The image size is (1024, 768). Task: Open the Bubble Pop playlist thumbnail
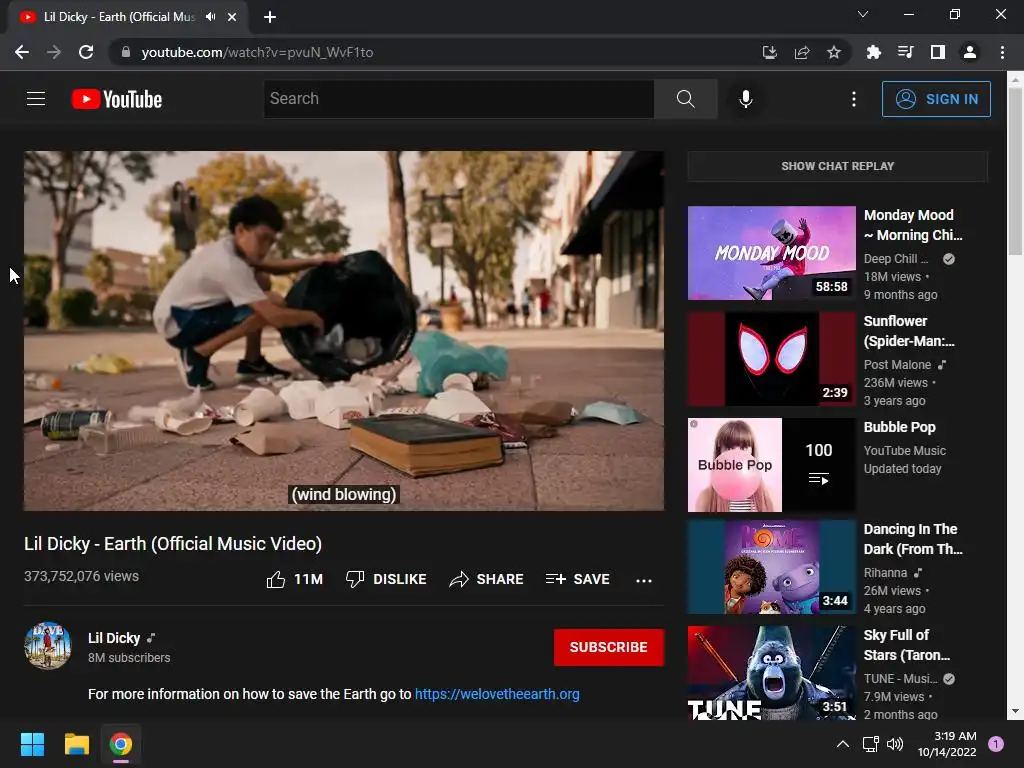[771, 465]
